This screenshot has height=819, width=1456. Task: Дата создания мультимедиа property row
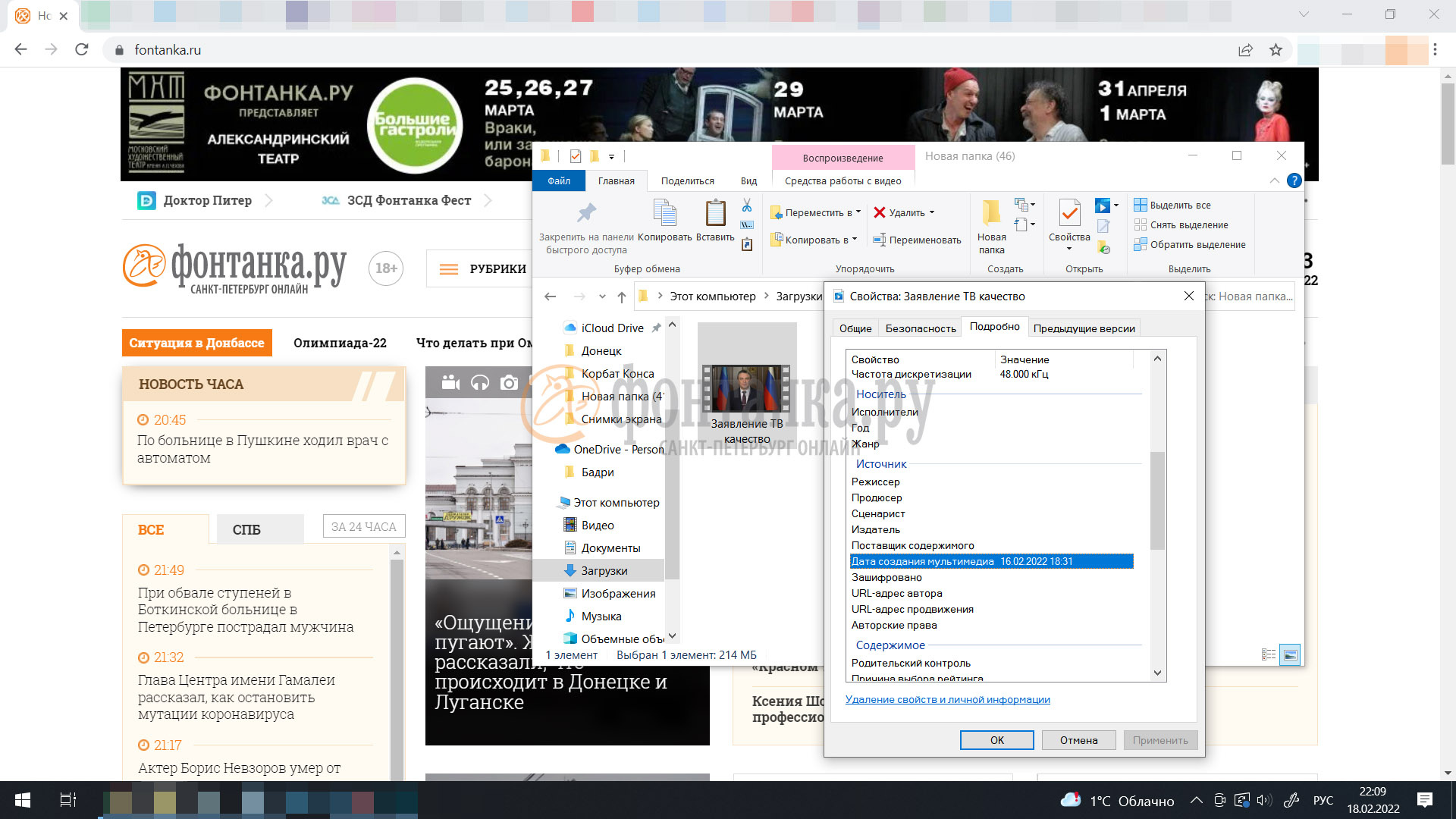click(991, 561)
